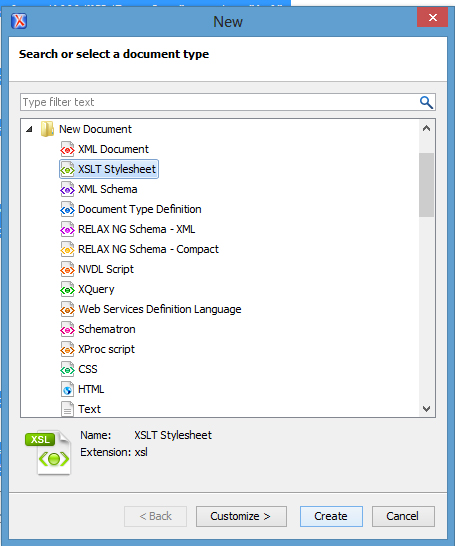Click the search magnifier icon
The image size is (455, 546).
click(426, 102)
